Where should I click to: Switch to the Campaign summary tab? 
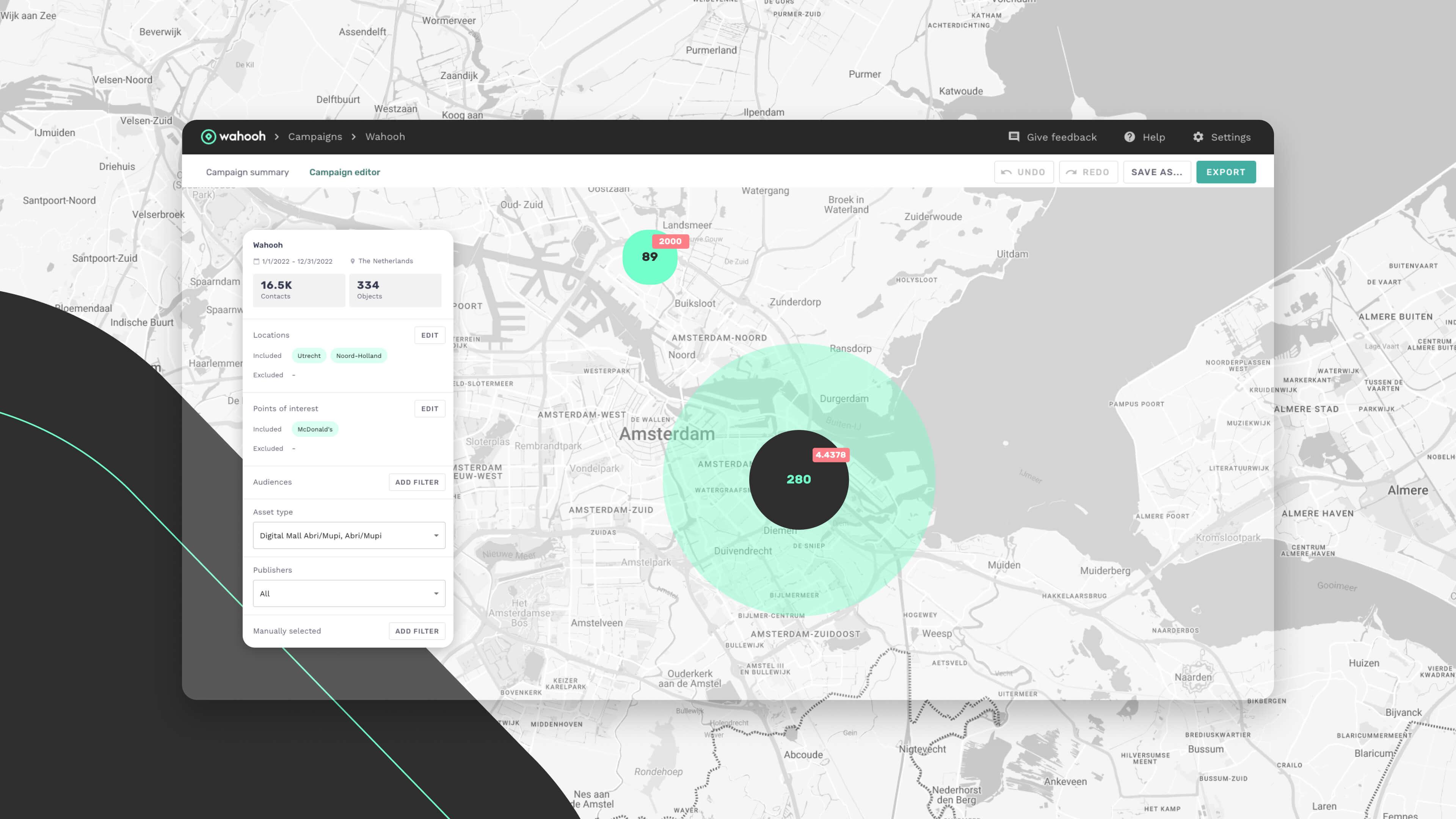[x=247, y=173]
